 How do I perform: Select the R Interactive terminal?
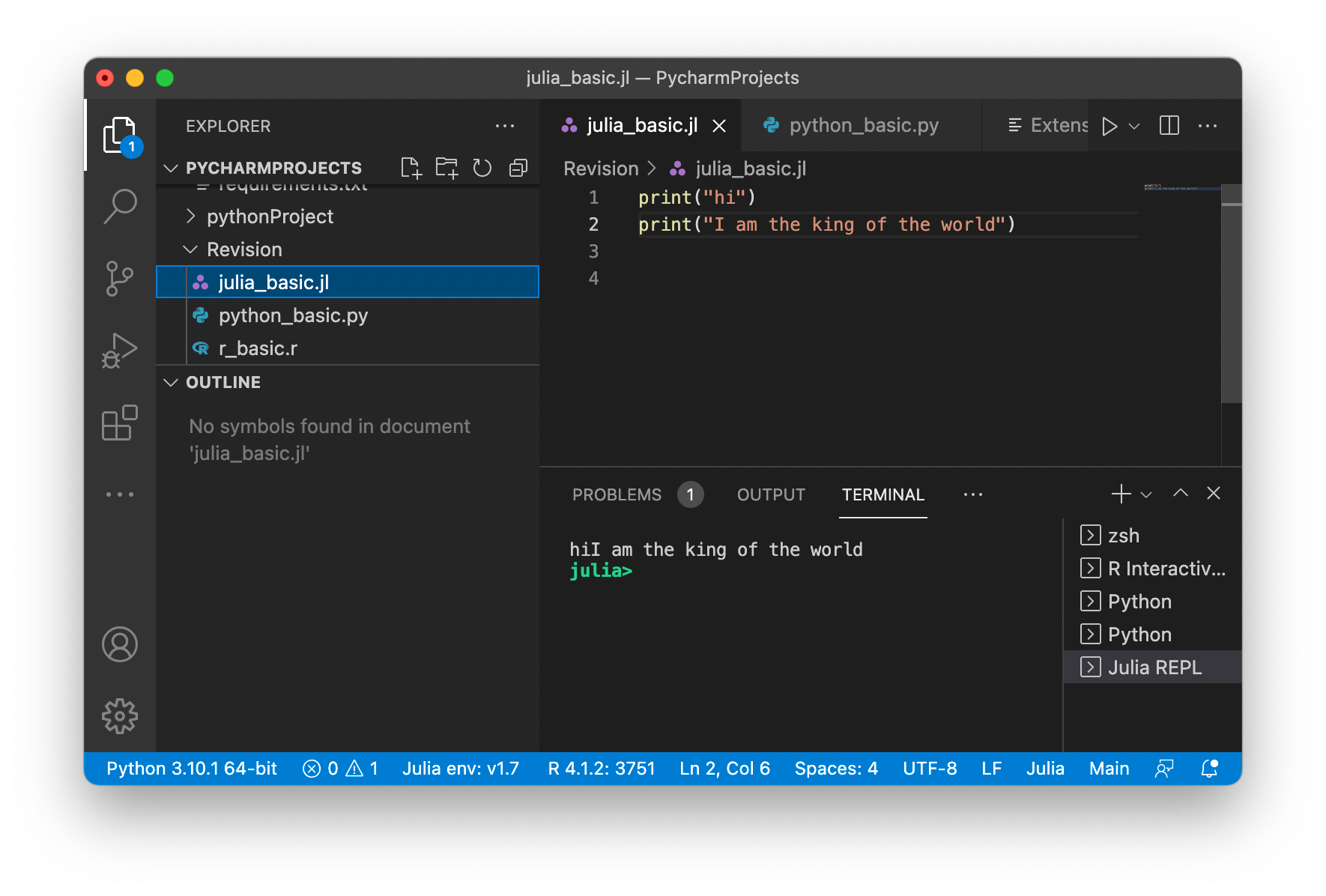pyautogui.click(x=1166, y=569)
